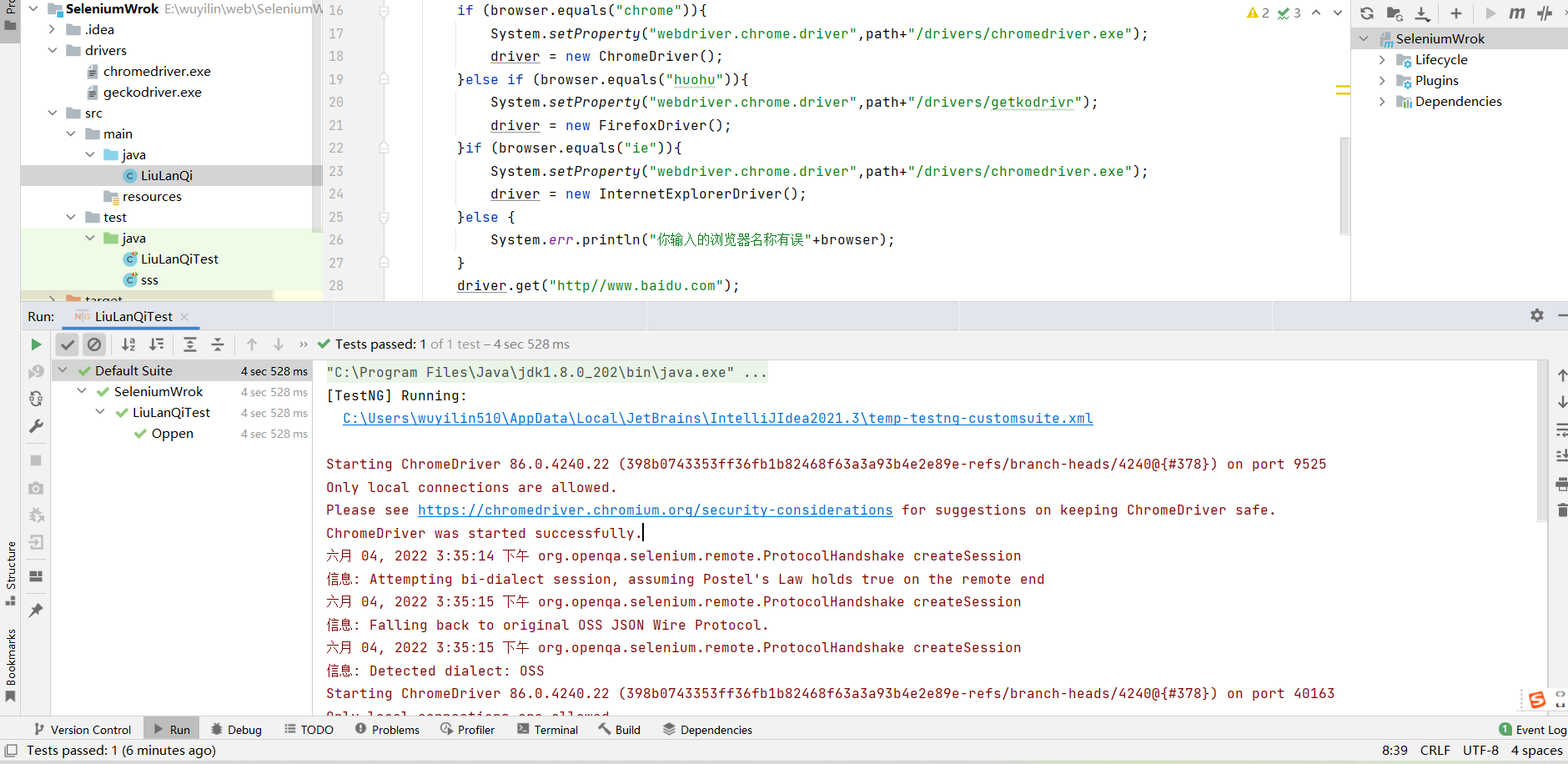Toggle auto-test rerun icon in Run sidebar

[x=36, y=400]
